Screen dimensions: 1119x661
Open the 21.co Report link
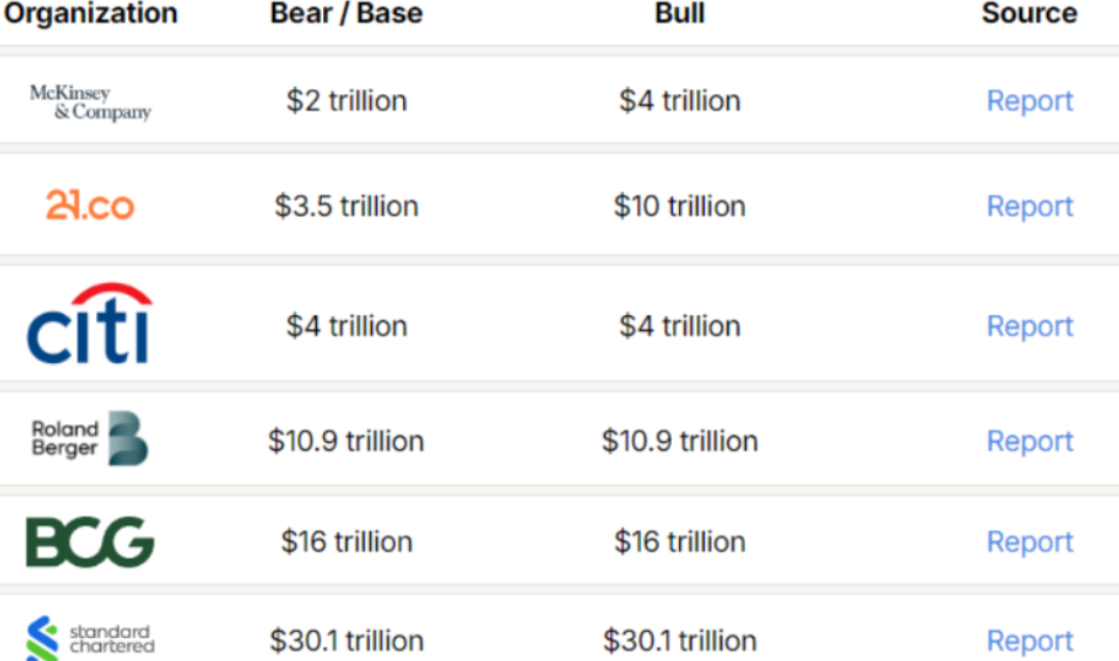coord(1029,206)
